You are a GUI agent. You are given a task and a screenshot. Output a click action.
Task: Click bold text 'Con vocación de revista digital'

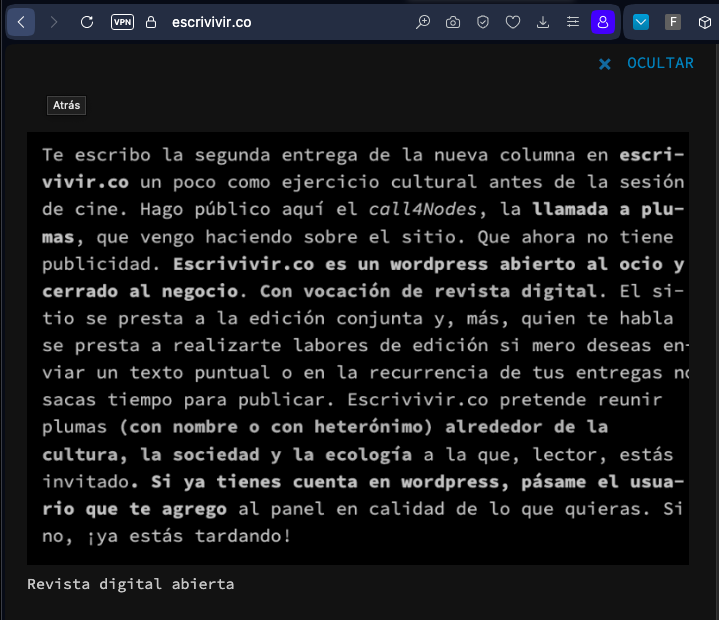pyautogui.click(x=429, y=291)
